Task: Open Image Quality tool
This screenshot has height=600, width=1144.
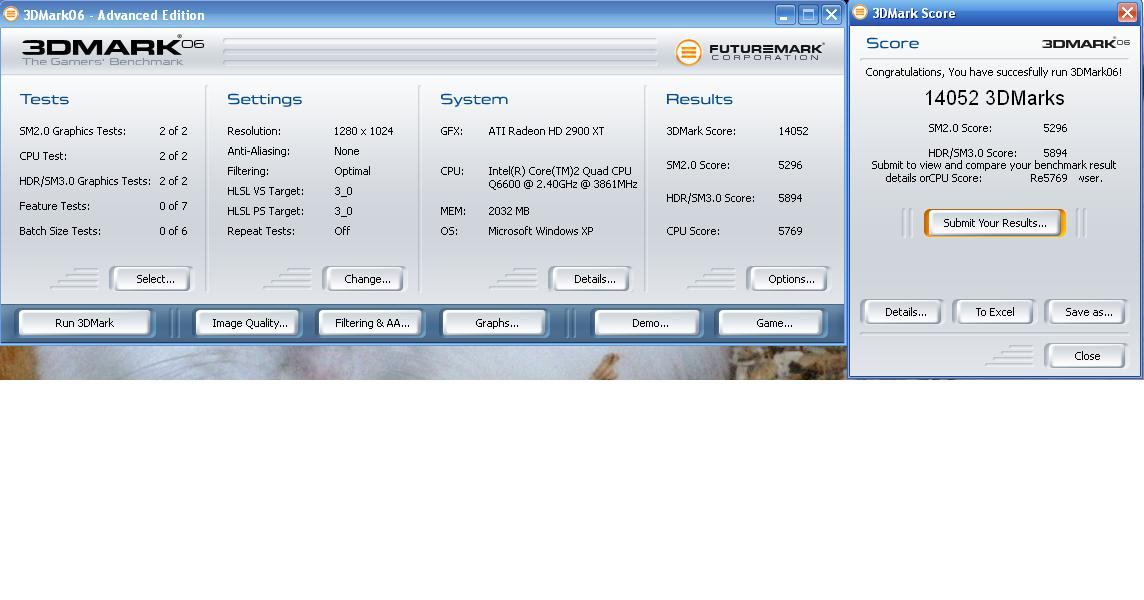Action: (249, 323)
